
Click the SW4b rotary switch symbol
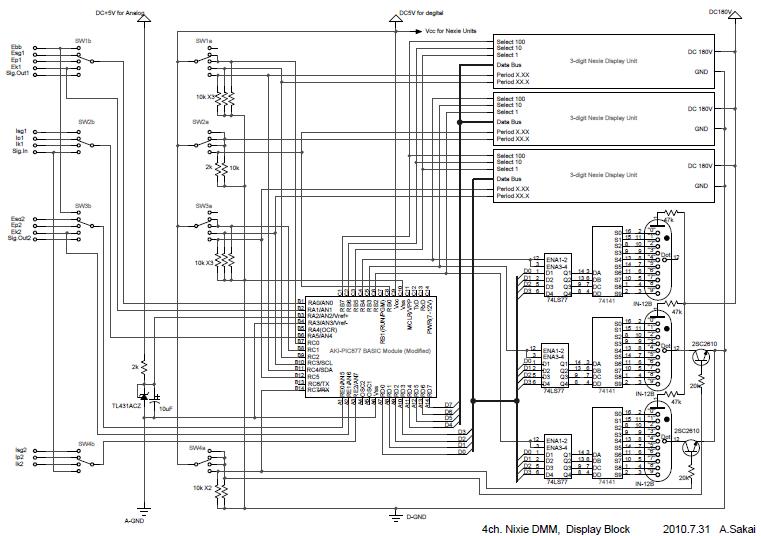pyautogui.click(x=86, y=461)
